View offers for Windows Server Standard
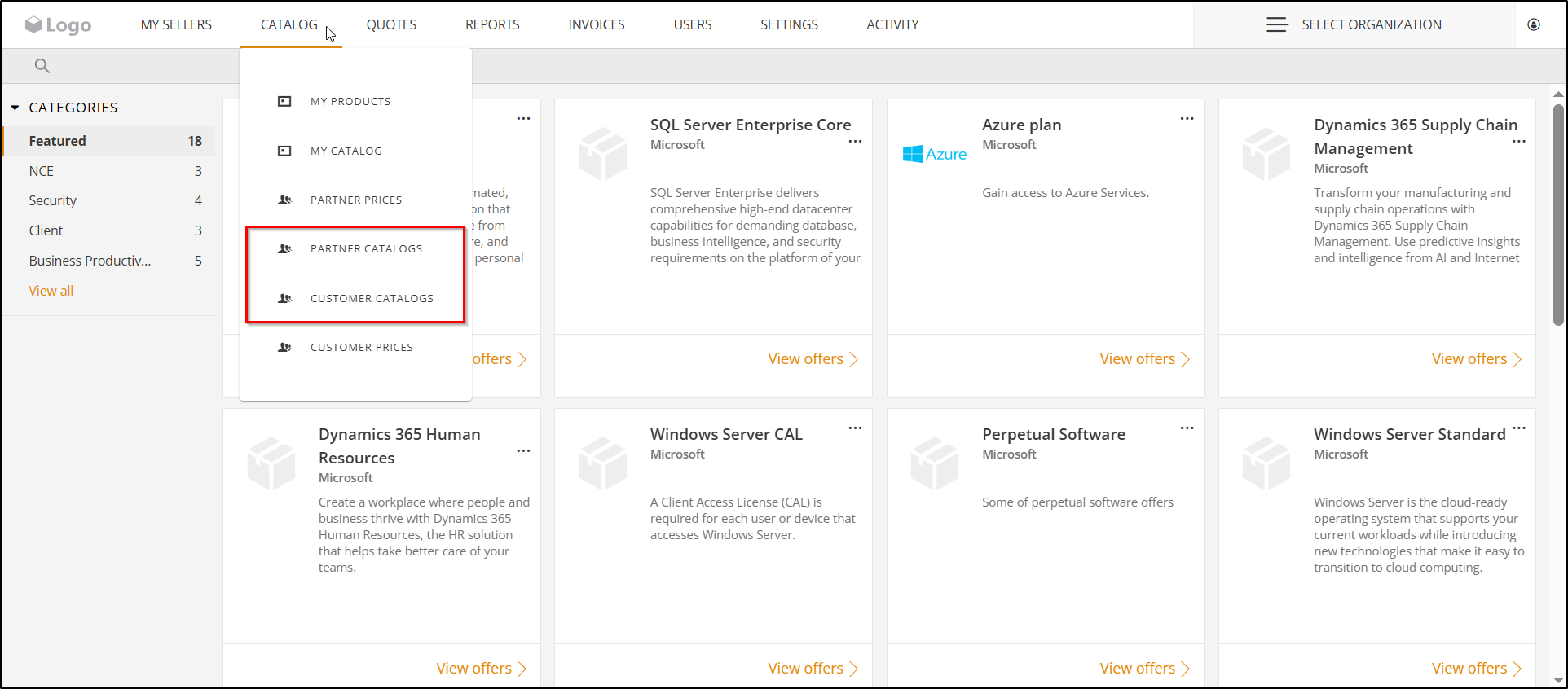This screenshot has height=689, width=1568. pyautogui.click(x=1477, y=669)
